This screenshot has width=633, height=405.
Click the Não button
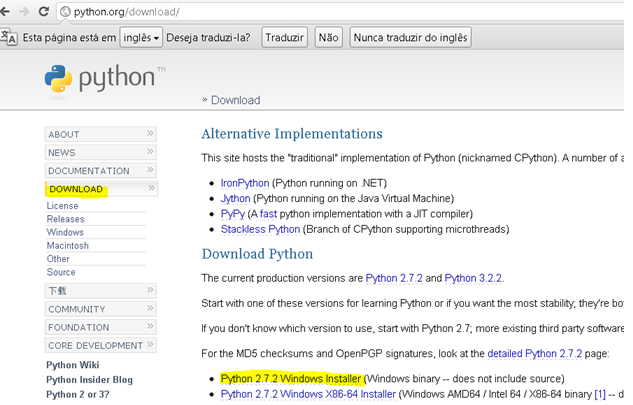(x=327, y=37)
